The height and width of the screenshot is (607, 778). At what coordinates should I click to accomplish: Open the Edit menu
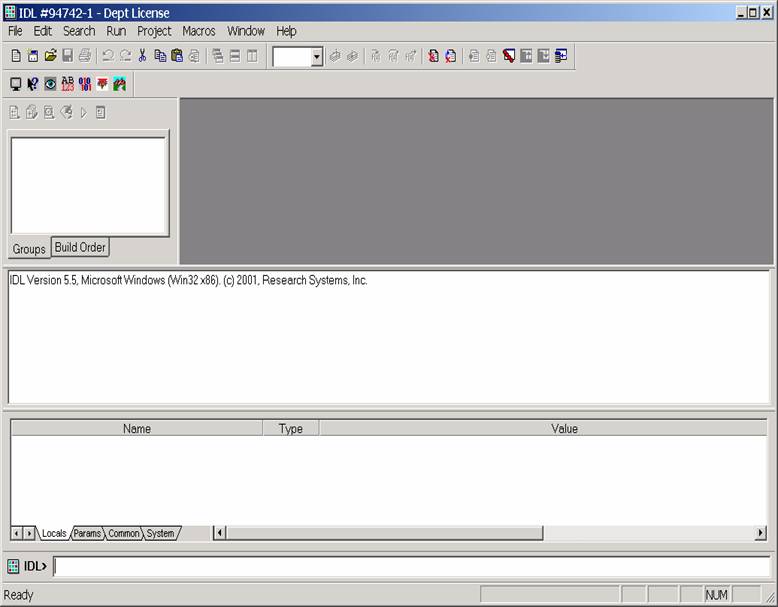tap(43, 31)
